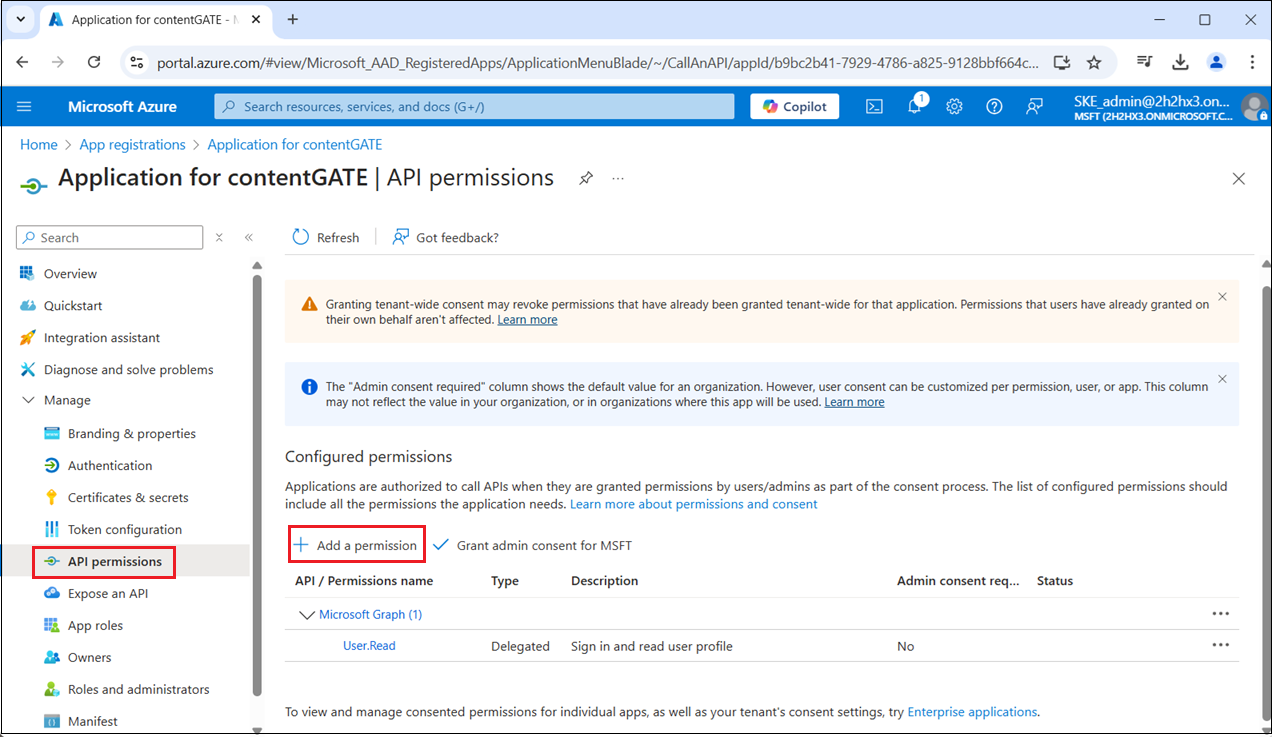Dismiss the orange warning banner

pos(1222,297)
